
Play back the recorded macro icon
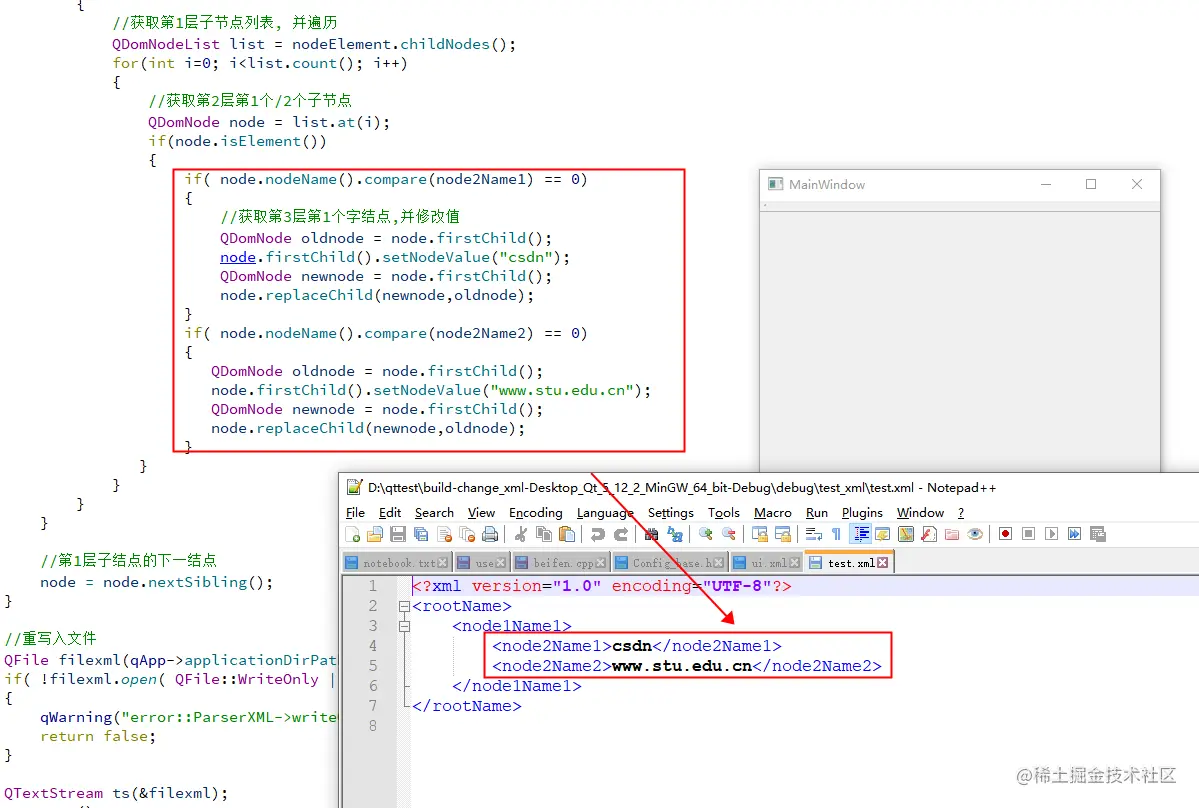(1051, 534)
